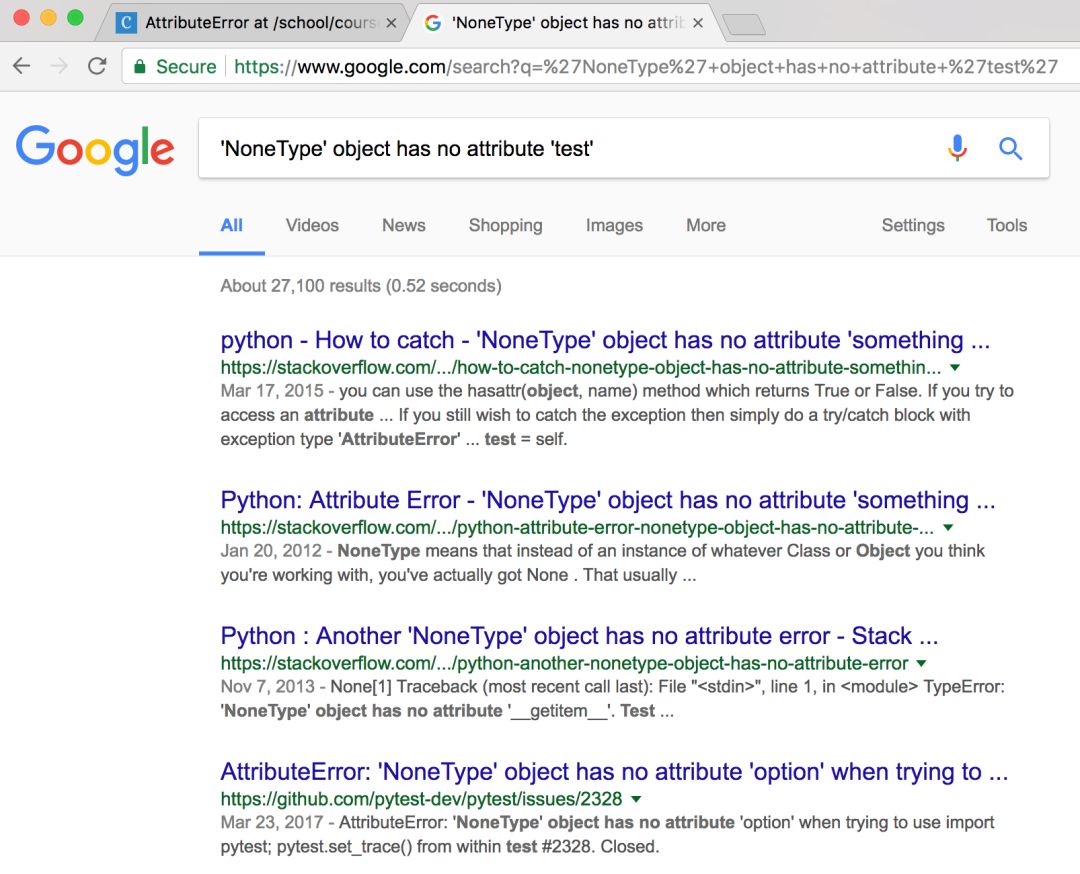Close the AttributeError at /school tab

click(x=391, y=23)
